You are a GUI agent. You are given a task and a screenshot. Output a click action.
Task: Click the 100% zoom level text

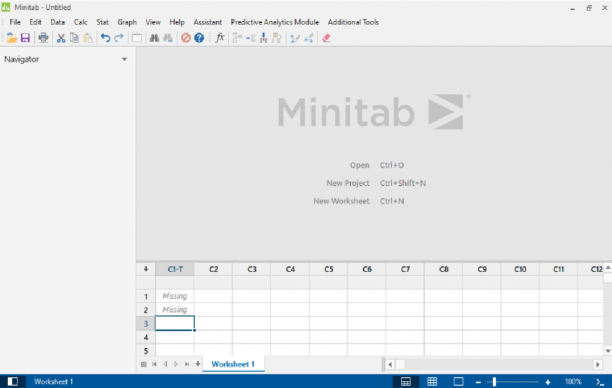(573, 382)
